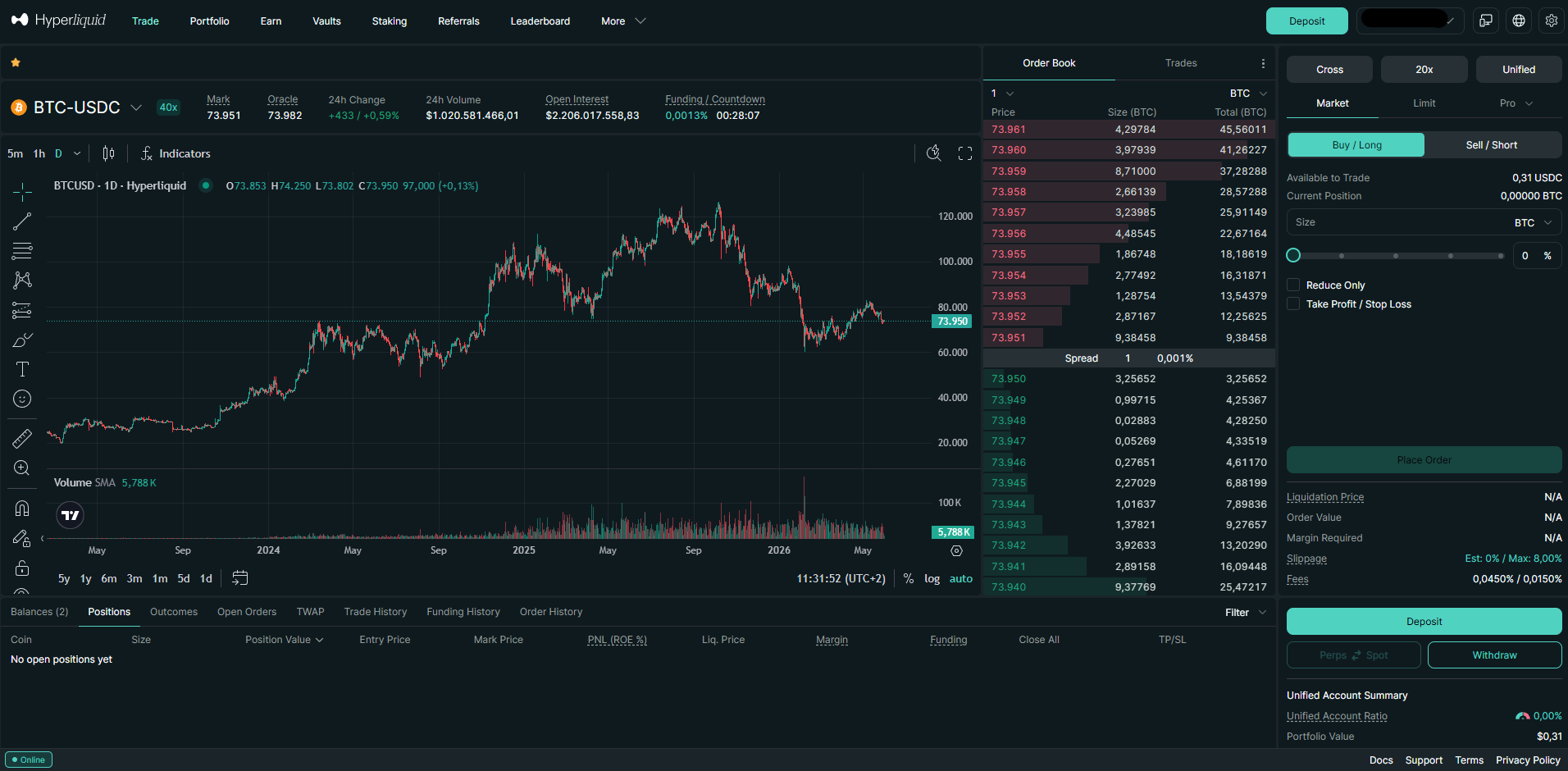Open chart axis settings gear

coord(956,550)
